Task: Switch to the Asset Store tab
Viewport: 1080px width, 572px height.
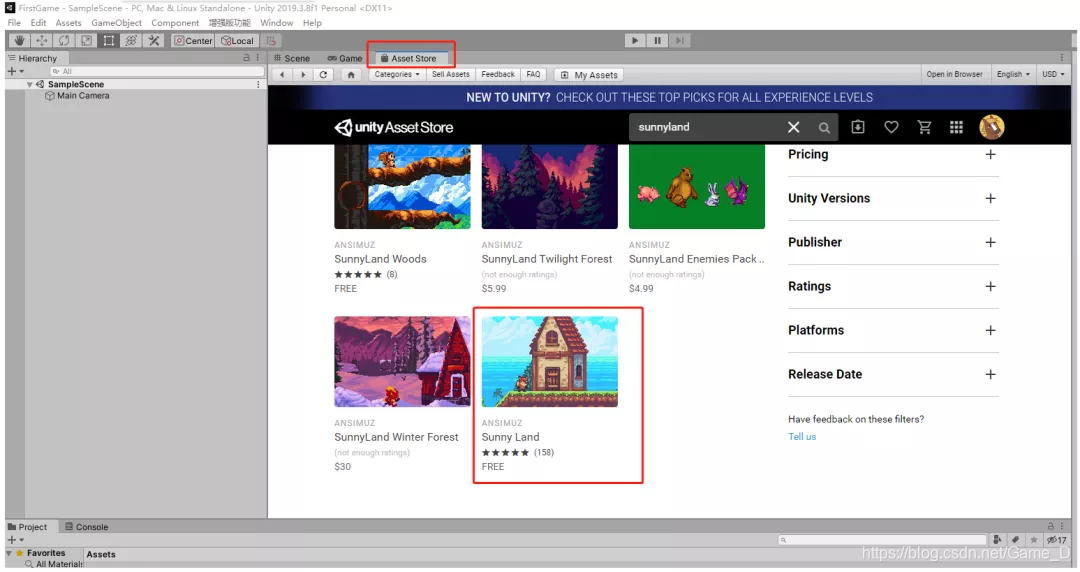Action: [409, 59]
